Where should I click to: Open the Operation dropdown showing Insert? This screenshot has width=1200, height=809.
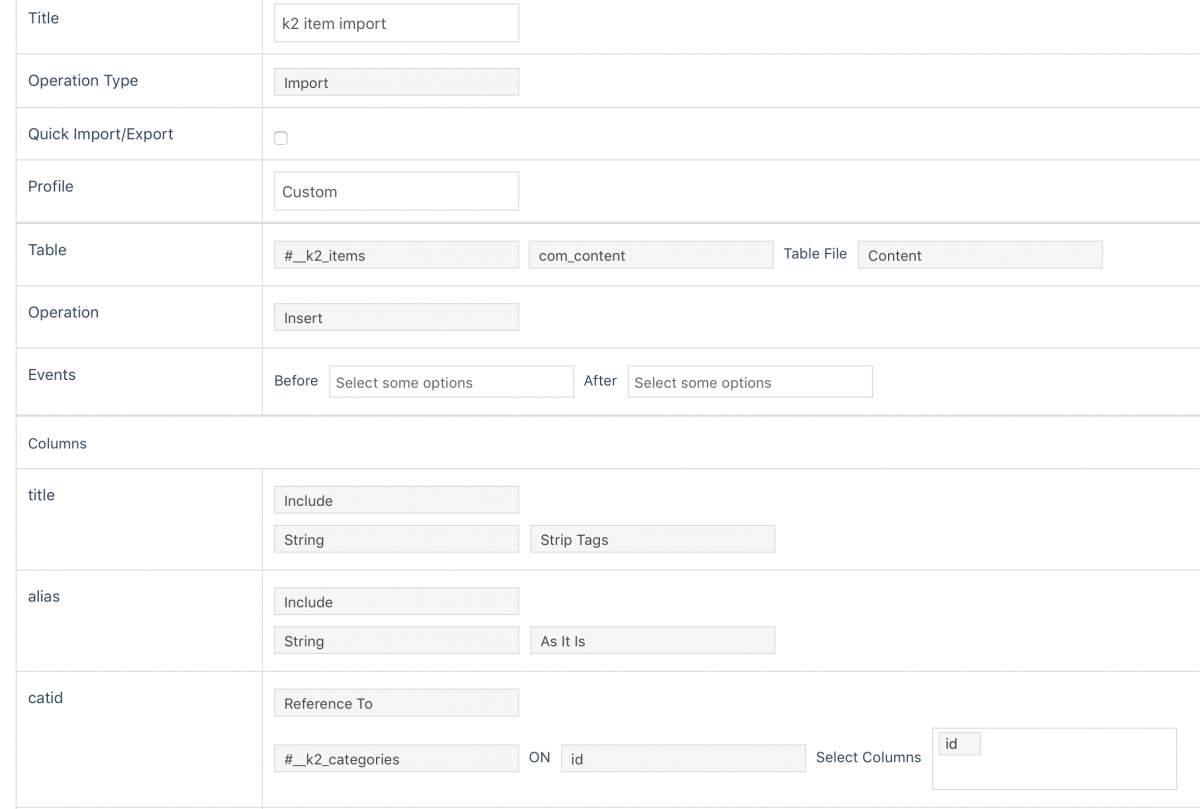pyautogui.click(x=396, y=317)
